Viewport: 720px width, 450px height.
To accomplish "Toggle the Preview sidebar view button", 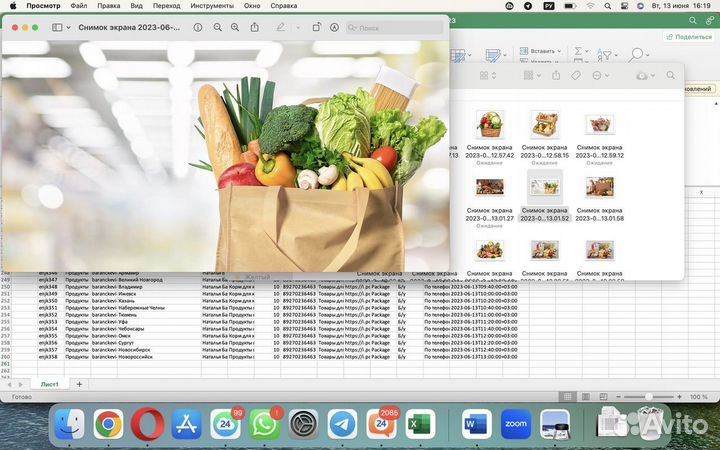I will 57,28.
